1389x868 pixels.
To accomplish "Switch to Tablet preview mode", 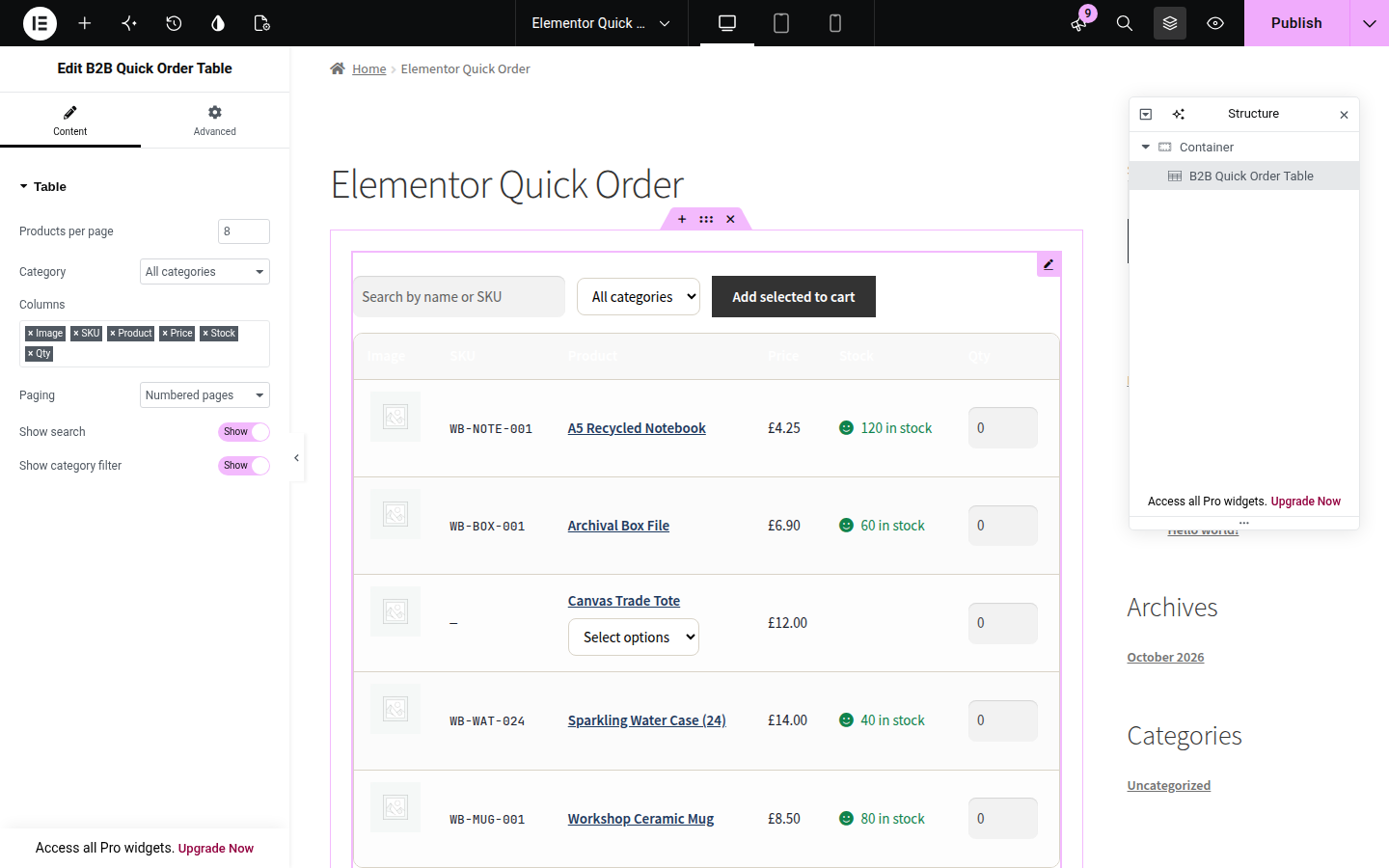I will coord(781,23).
